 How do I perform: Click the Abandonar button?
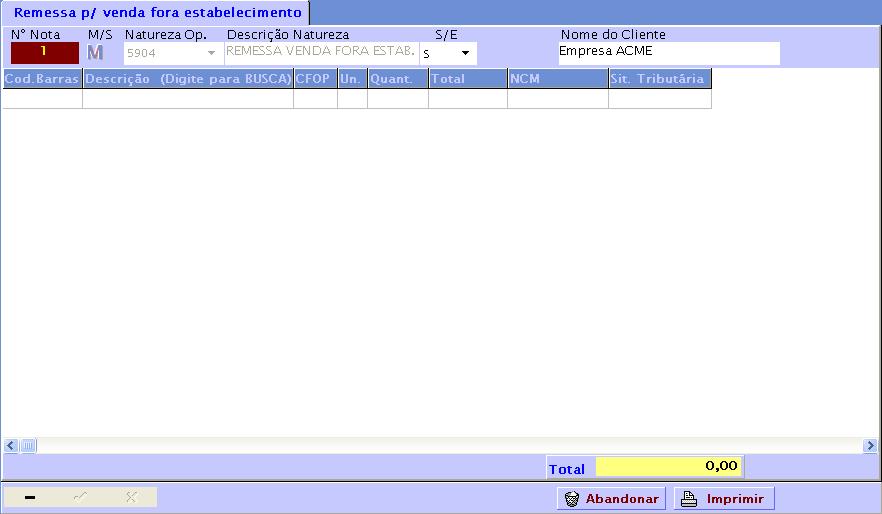(611, 499)
